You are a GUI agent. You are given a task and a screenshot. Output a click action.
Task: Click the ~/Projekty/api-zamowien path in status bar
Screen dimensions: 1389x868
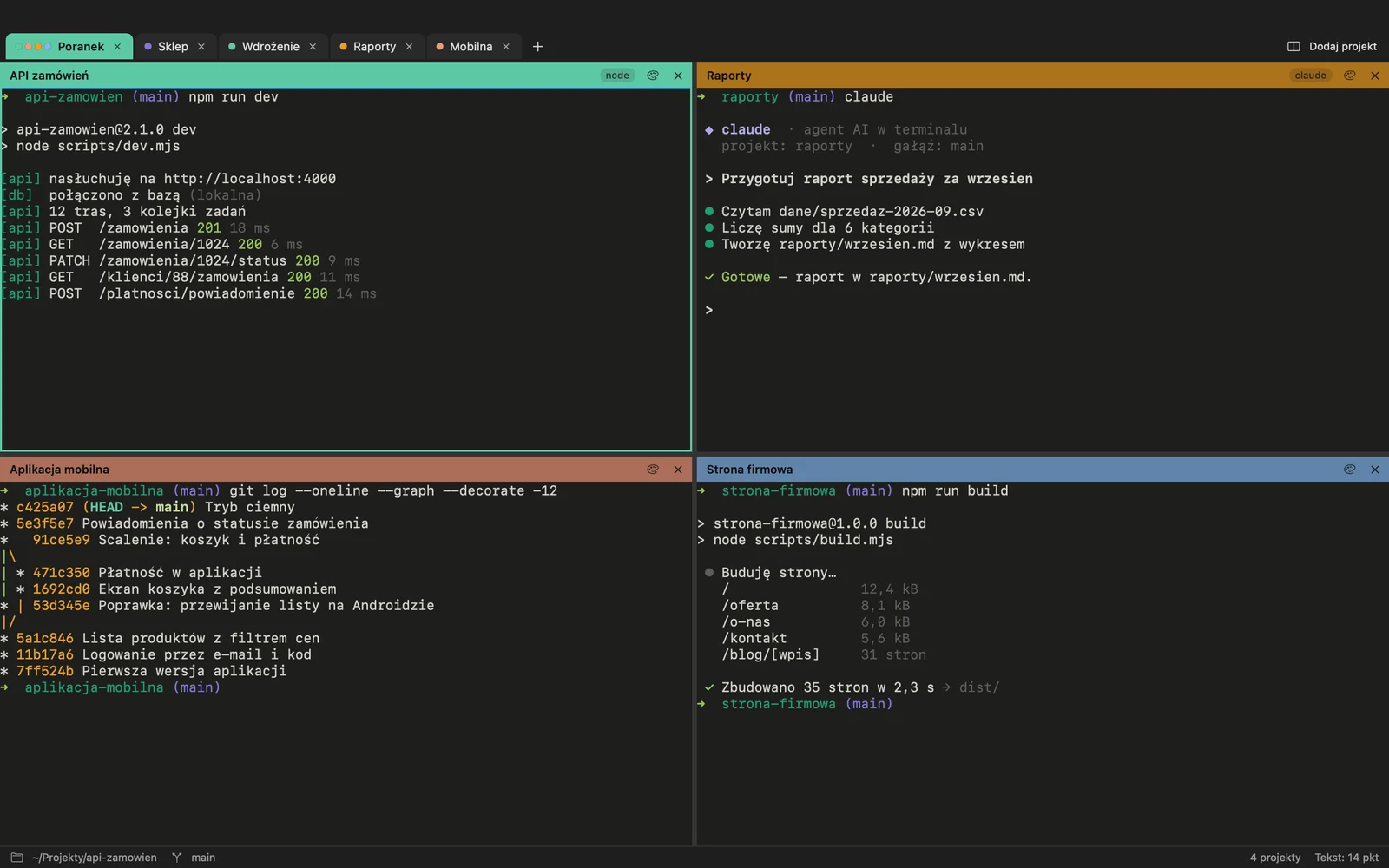(95, 858)
